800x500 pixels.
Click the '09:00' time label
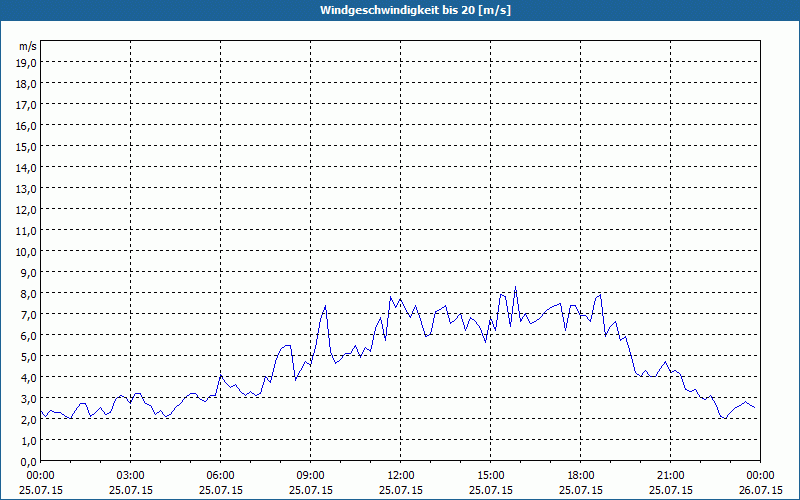311,476
